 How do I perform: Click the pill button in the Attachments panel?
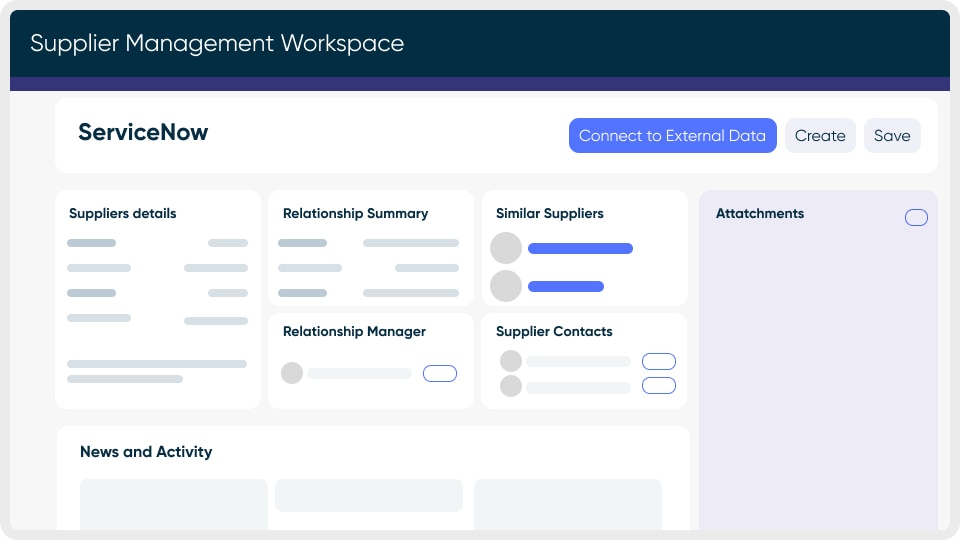916,218
